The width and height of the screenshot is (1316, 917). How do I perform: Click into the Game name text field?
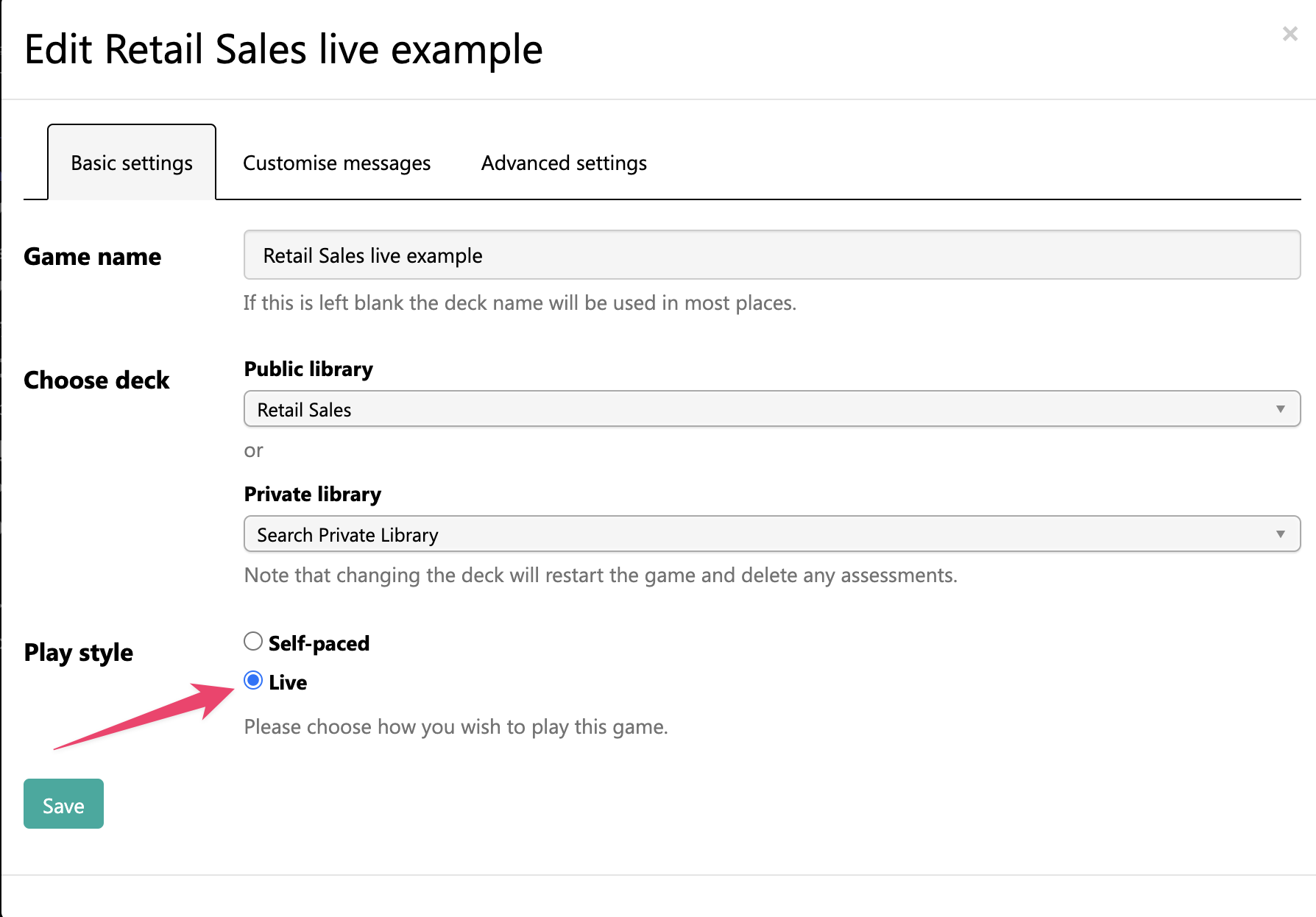click(772, 255)
